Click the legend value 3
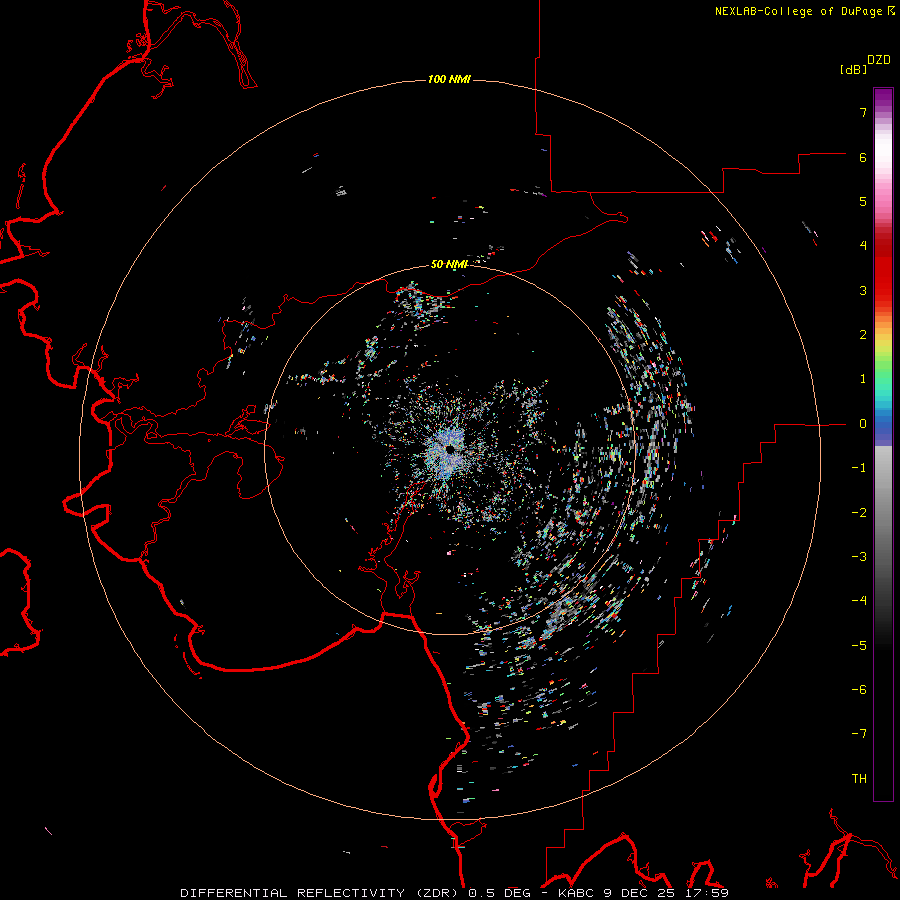The image size is (900, 900). pos(863,290)
